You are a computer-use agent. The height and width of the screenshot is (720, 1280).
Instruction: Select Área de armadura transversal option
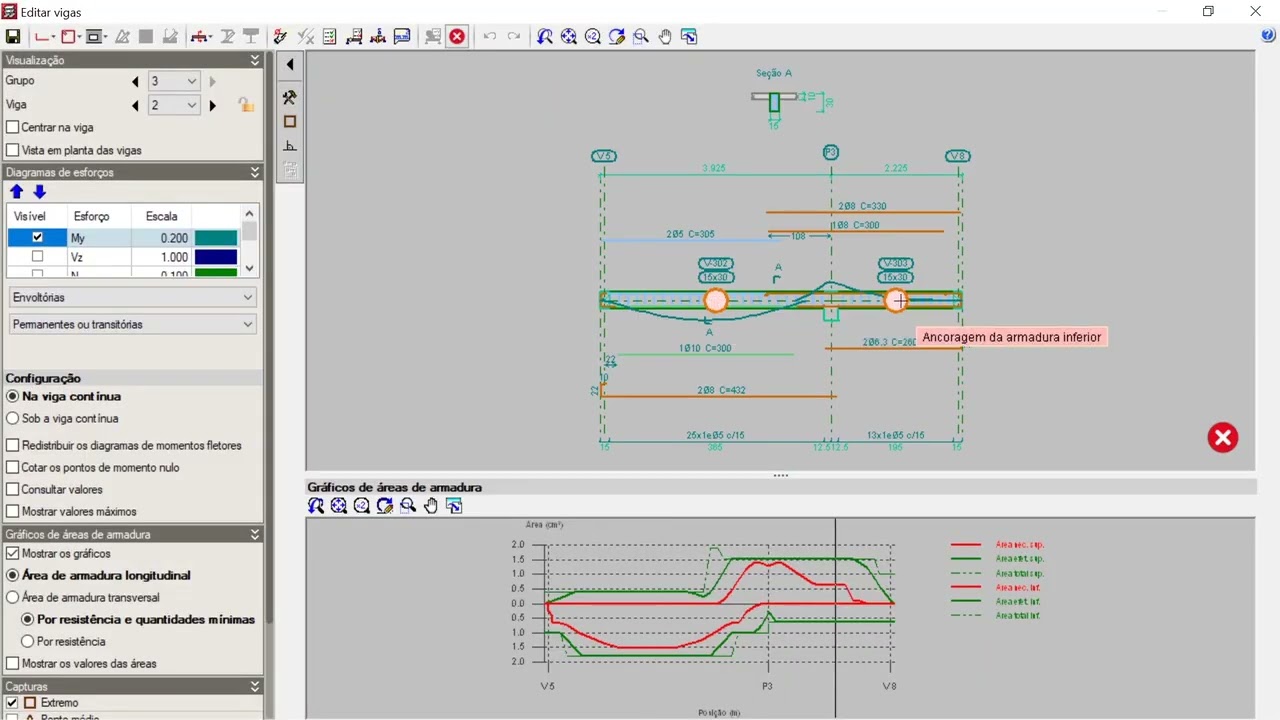[x=13, y=598]
